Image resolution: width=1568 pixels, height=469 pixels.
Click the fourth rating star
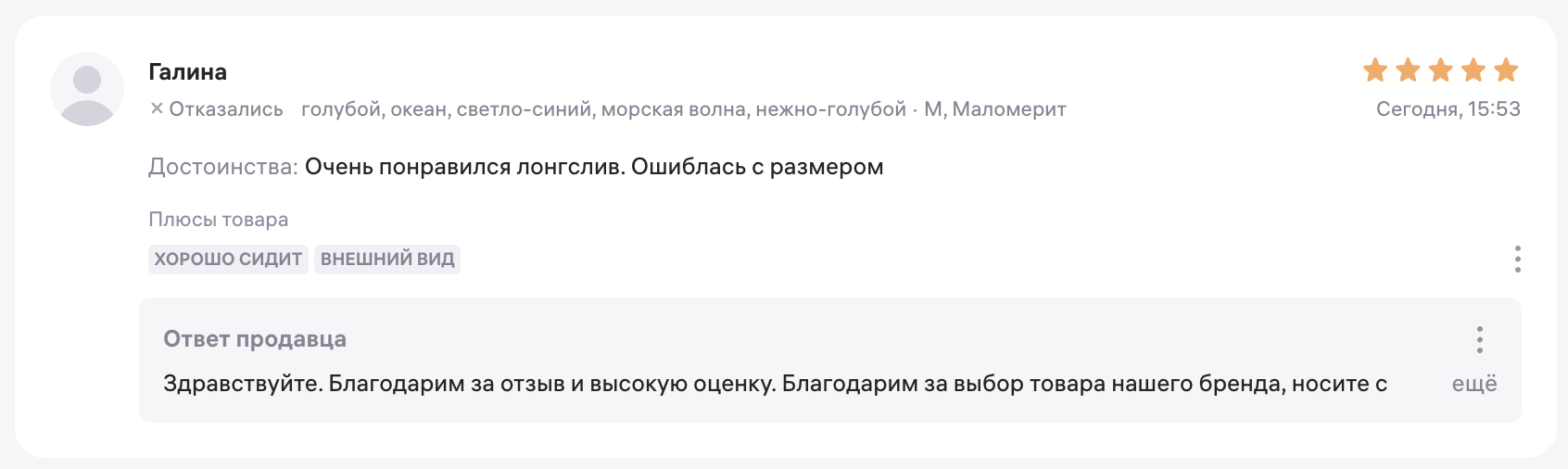(x=1473, y=70)
